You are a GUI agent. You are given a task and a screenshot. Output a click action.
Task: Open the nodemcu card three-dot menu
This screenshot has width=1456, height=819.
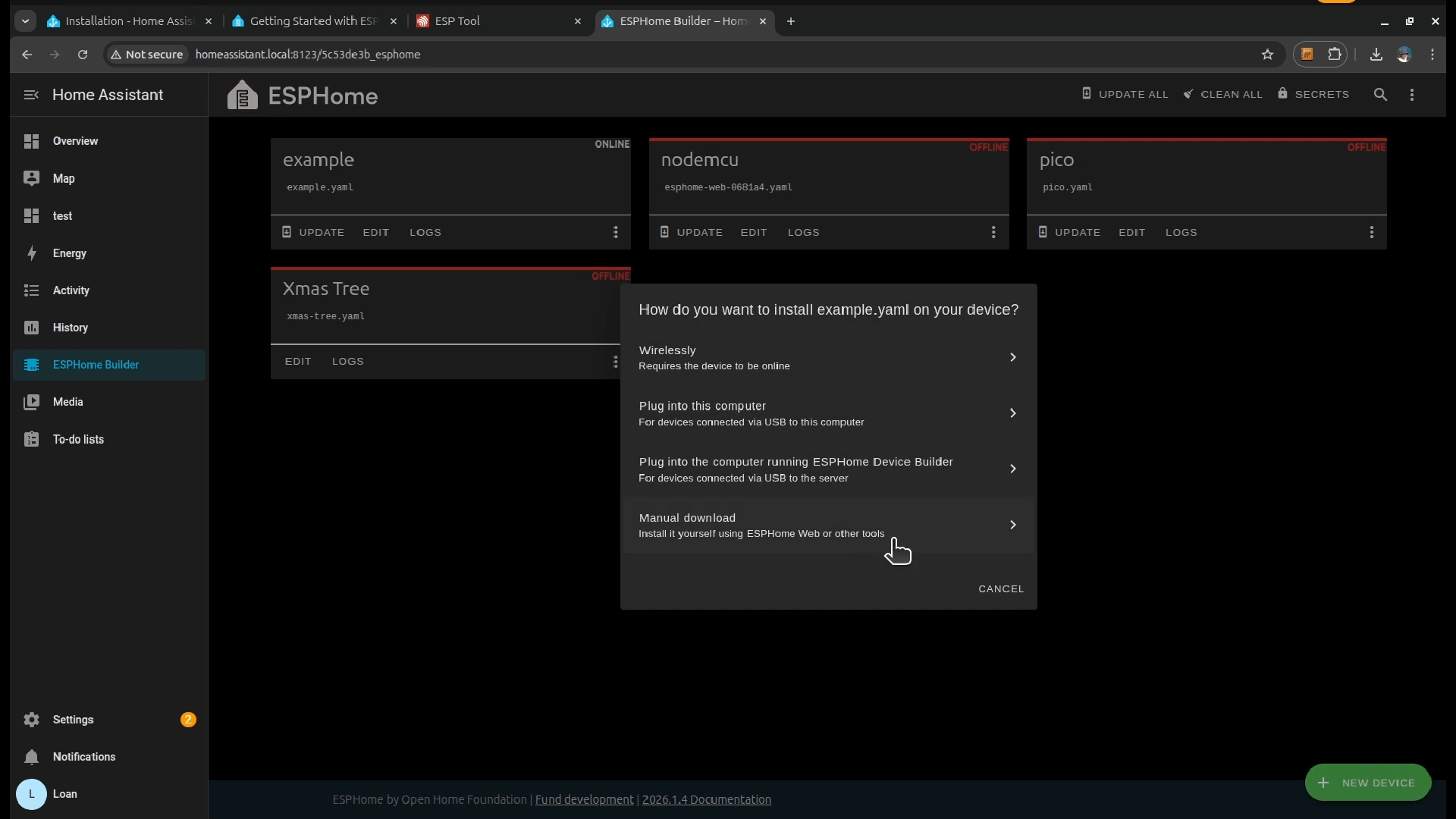click(993, 232)
